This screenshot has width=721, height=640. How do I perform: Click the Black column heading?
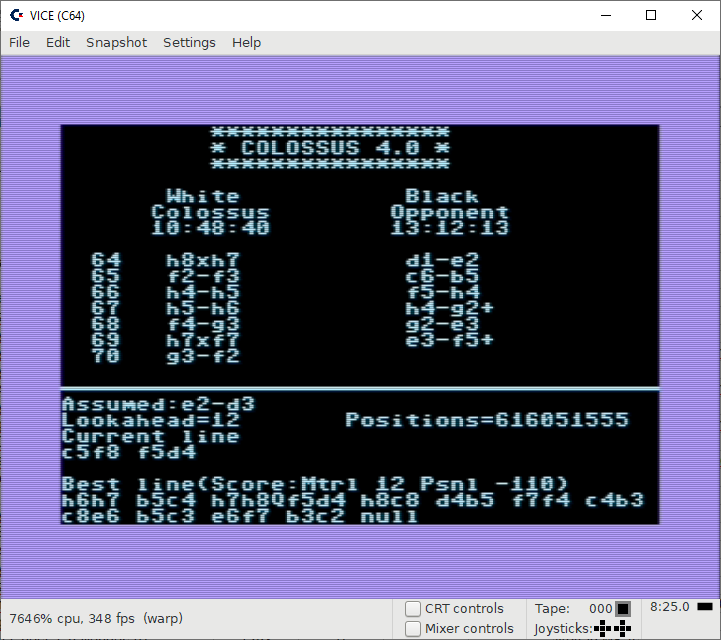442,196
